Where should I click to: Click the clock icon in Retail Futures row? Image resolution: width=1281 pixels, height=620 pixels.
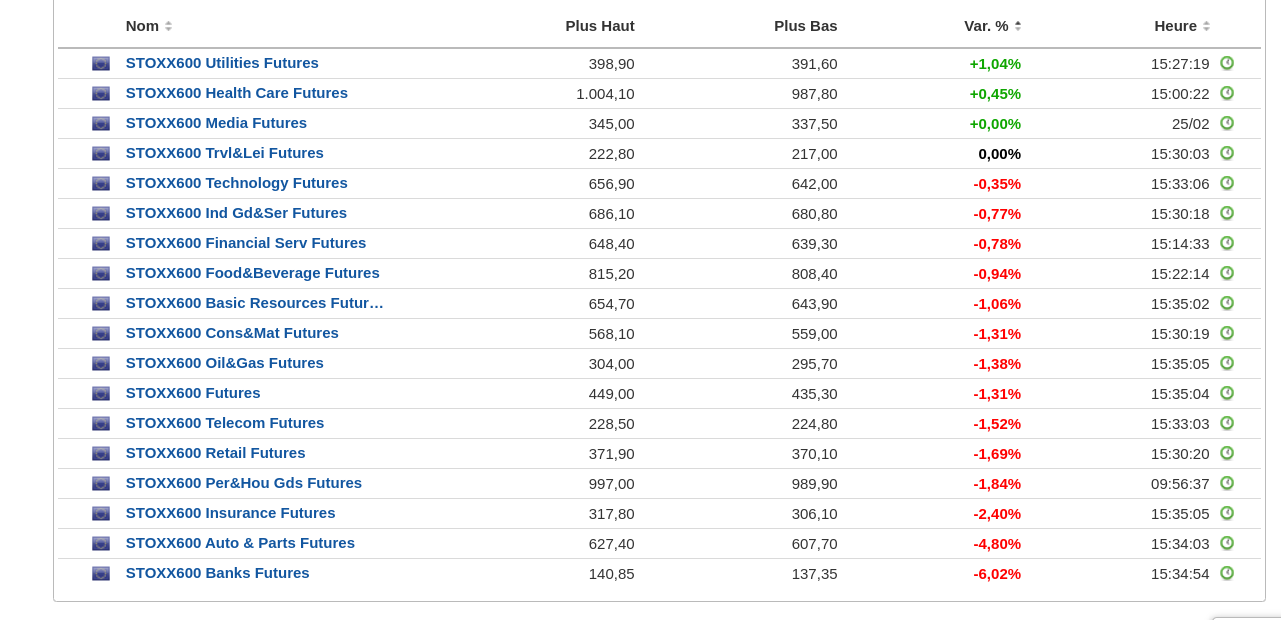tap(1227, 453)
